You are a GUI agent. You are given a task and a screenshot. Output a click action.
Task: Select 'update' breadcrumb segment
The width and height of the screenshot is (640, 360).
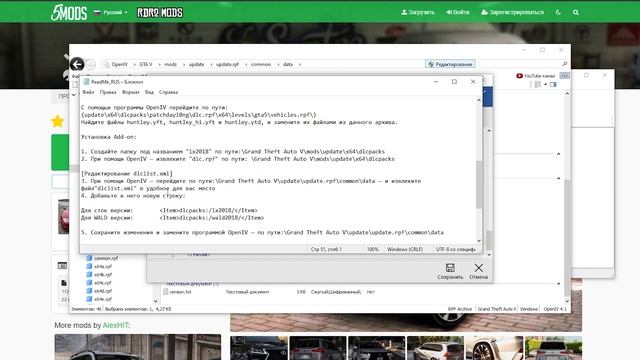(196, 64)
